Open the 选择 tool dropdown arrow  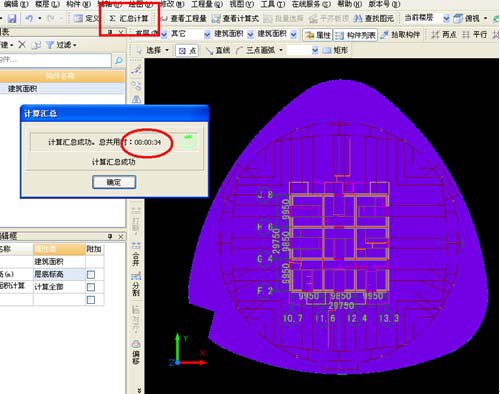coord(167,50)
